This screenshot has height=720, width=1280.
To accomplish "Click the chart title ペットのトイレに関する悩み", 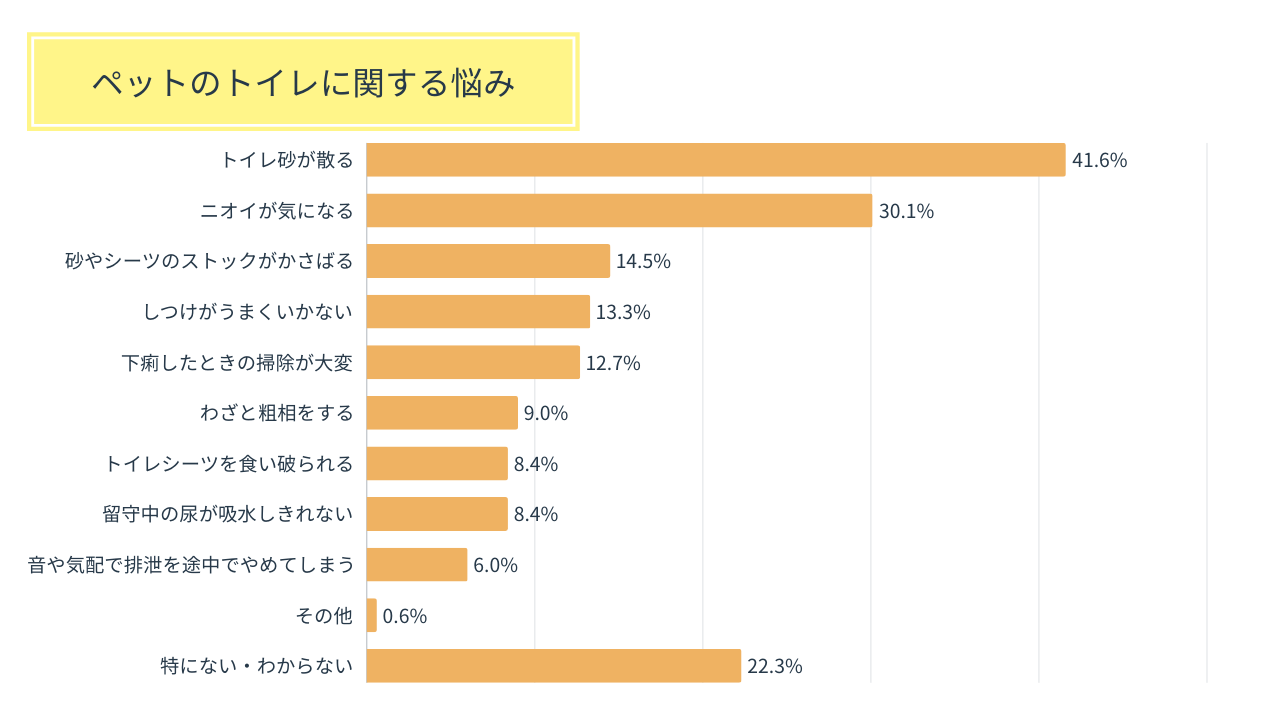I will coord(303,82).
